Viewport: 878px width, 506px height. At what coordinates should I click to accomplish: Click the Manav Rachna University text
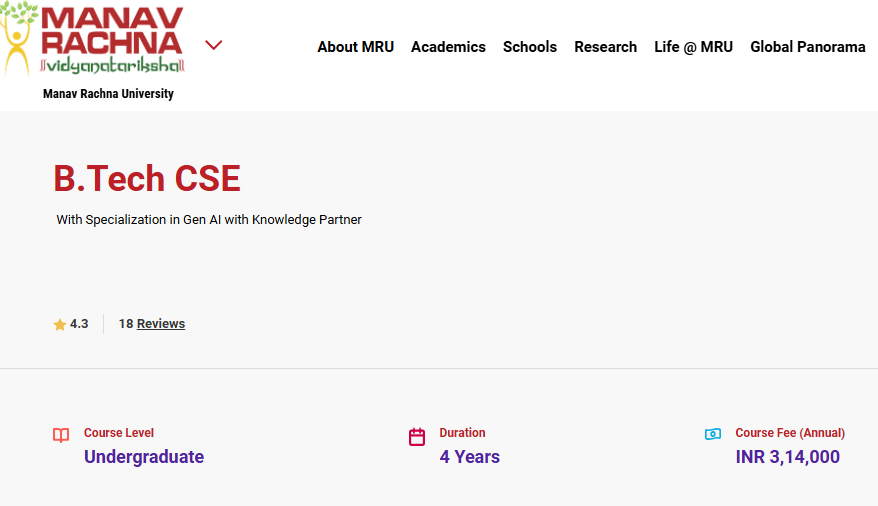click(x=108, y=93)
